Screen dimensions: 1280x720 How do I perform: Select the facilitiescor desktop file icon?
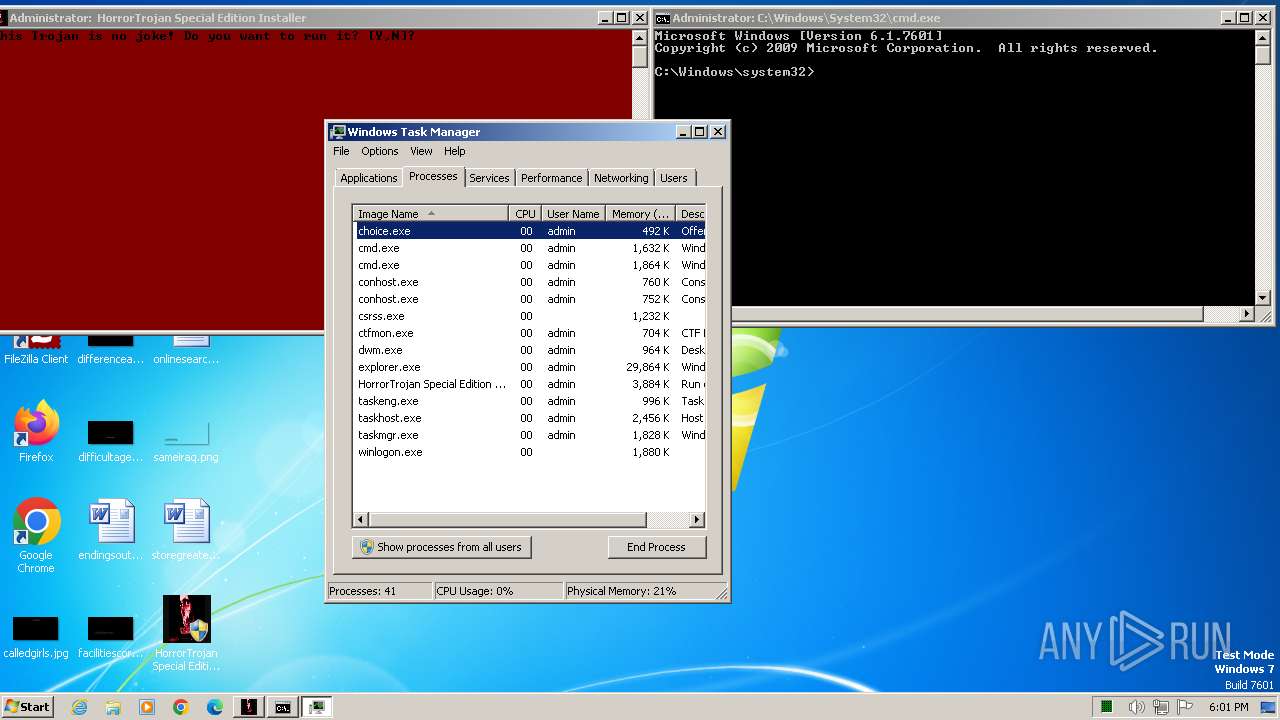point(111,635)
